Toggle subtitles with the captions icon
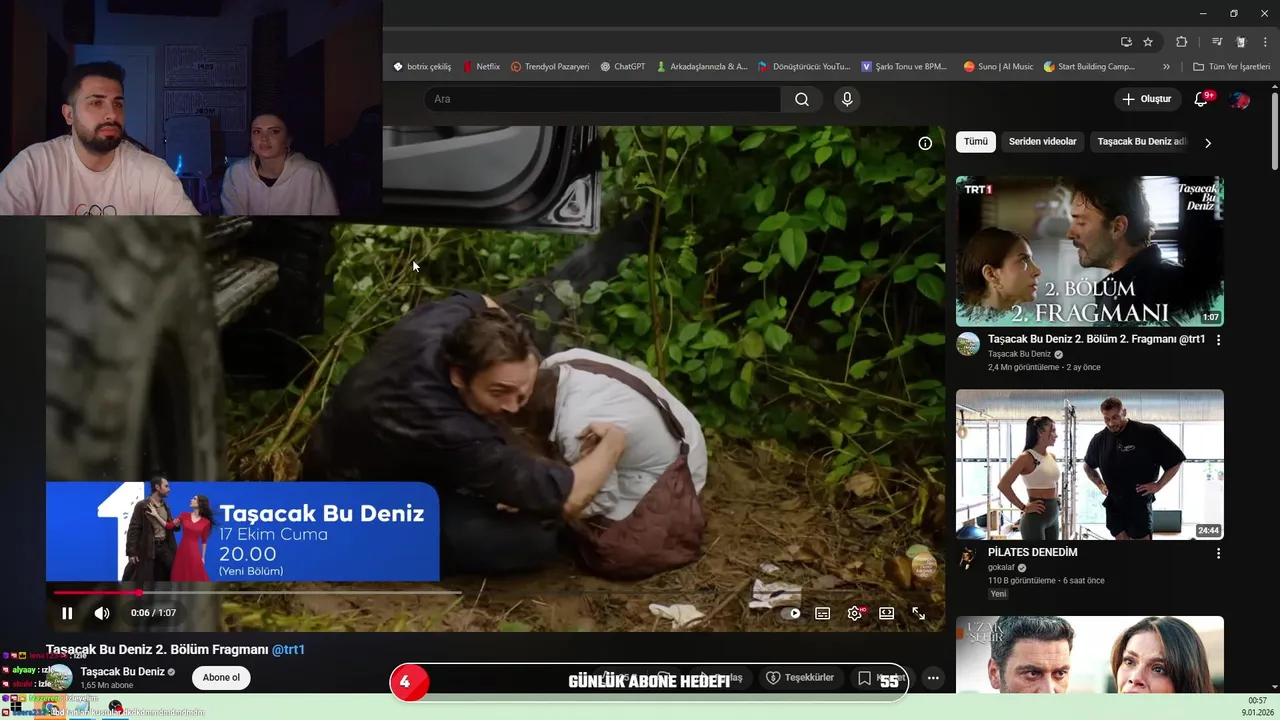The image size is (1280, 720). pos(822,614)
